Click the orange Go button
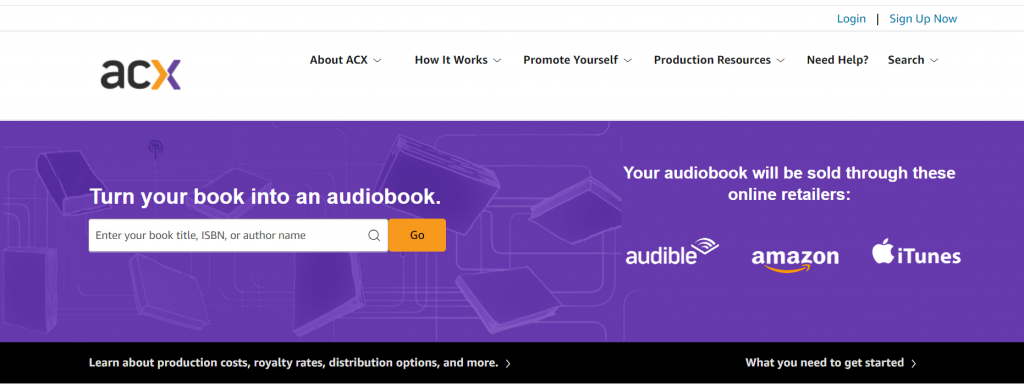 (x=417, y=235)
